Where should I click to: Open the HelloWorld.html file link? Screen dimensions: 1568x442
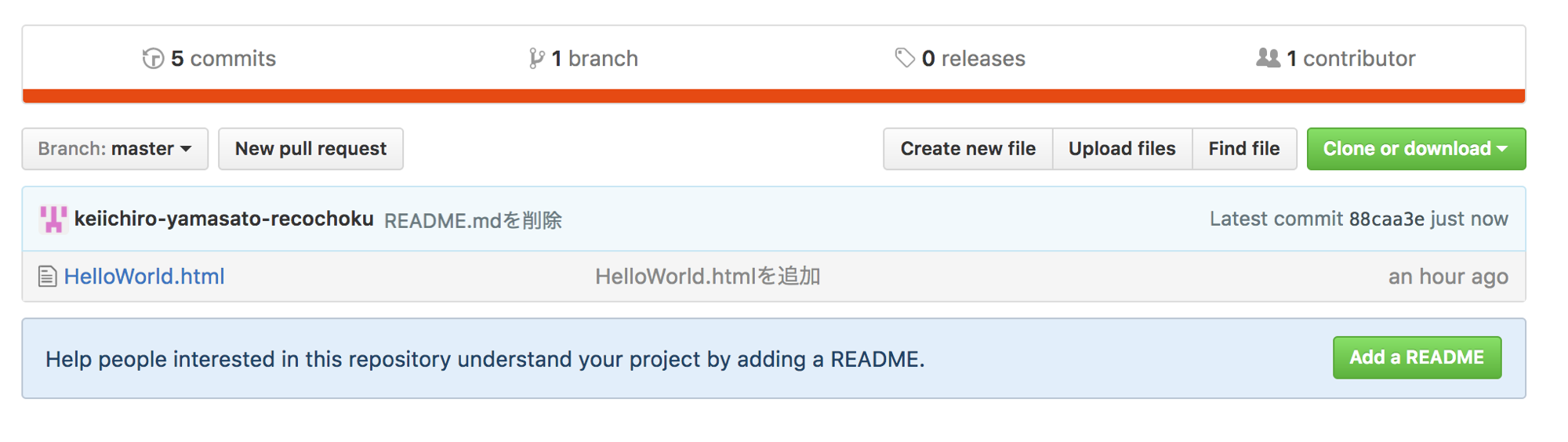pos(144,277)
